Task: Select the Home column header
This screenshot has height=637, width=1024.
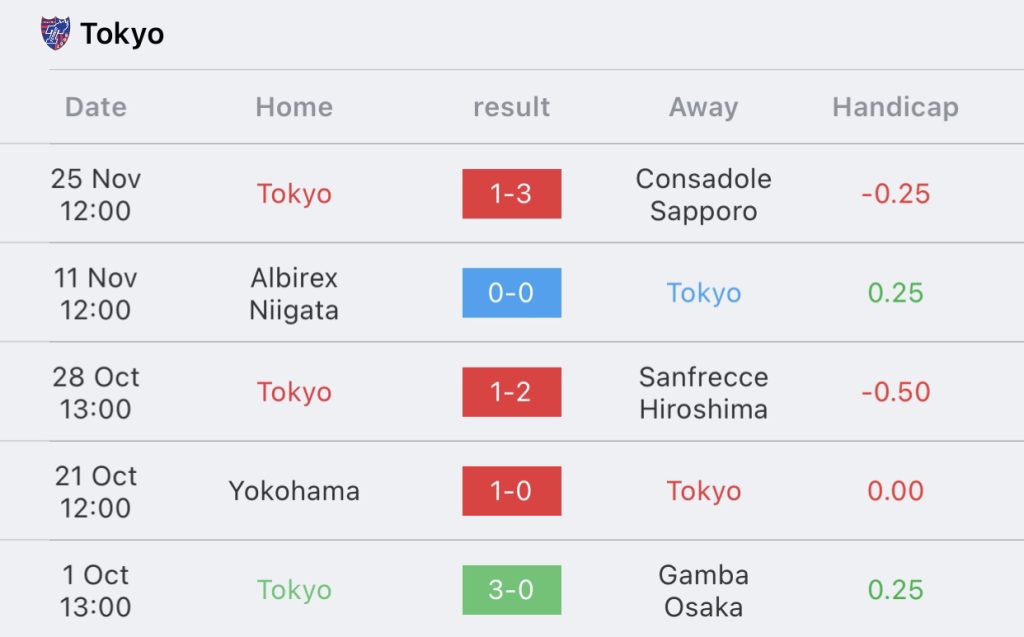Action: 294,107
